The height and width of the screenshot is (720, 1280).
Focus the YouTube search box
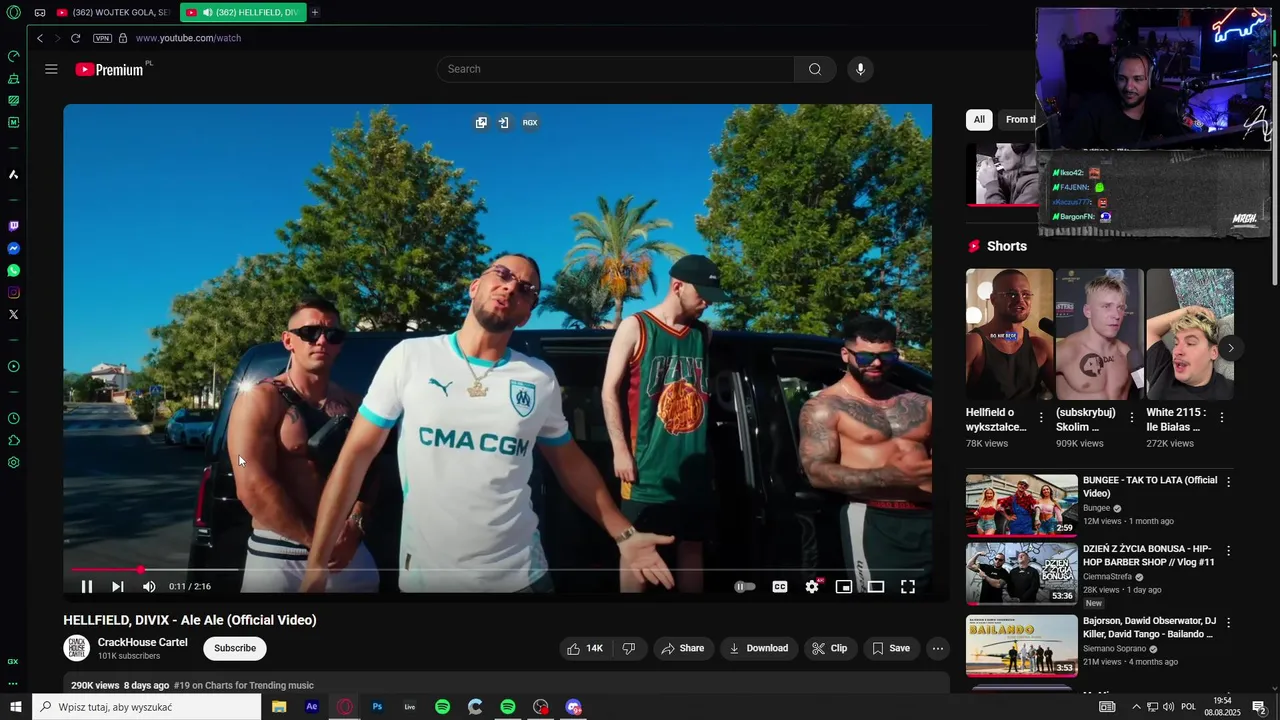tap(616, 69)
